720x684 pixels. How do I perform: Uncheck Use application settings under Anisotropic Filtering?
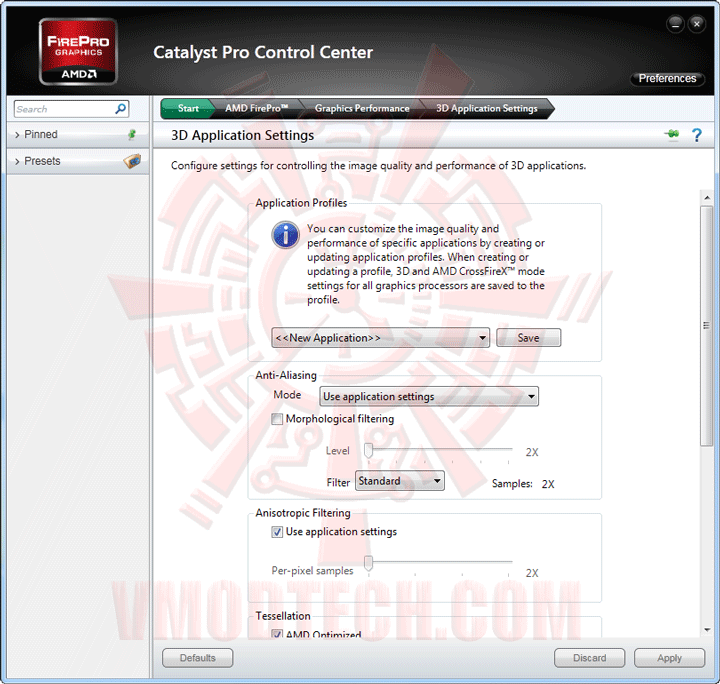[x=277, y=532]
